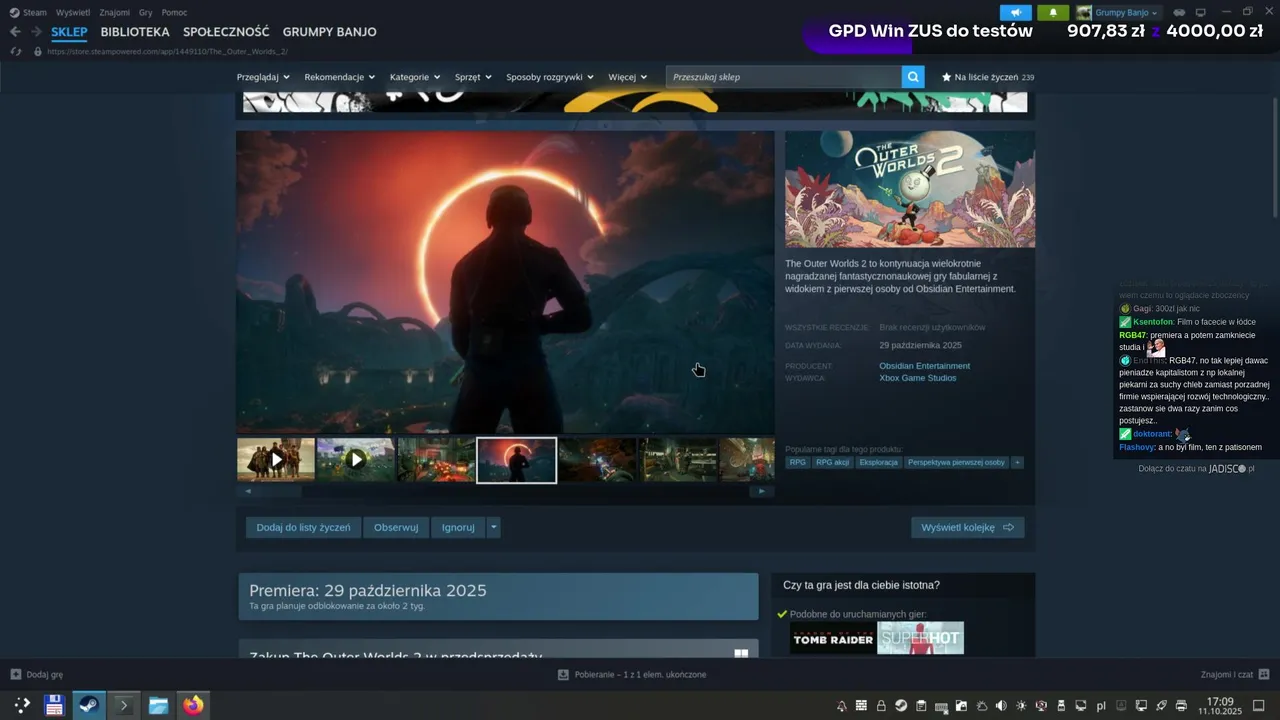Viewport: 1280px width, 720px height.
Task: Click the Obserwuj button
Action: point(396,527)
